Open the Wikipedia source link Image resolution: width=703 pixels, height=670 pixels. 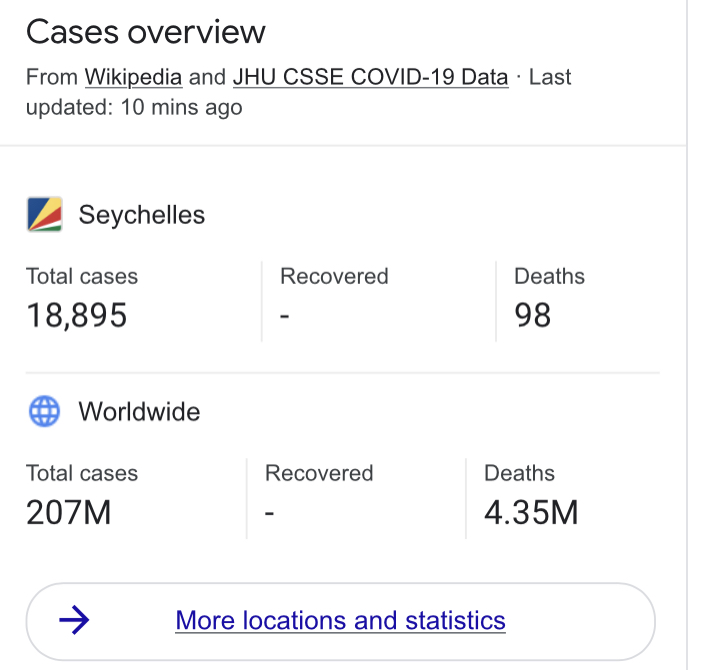point(133,77)
